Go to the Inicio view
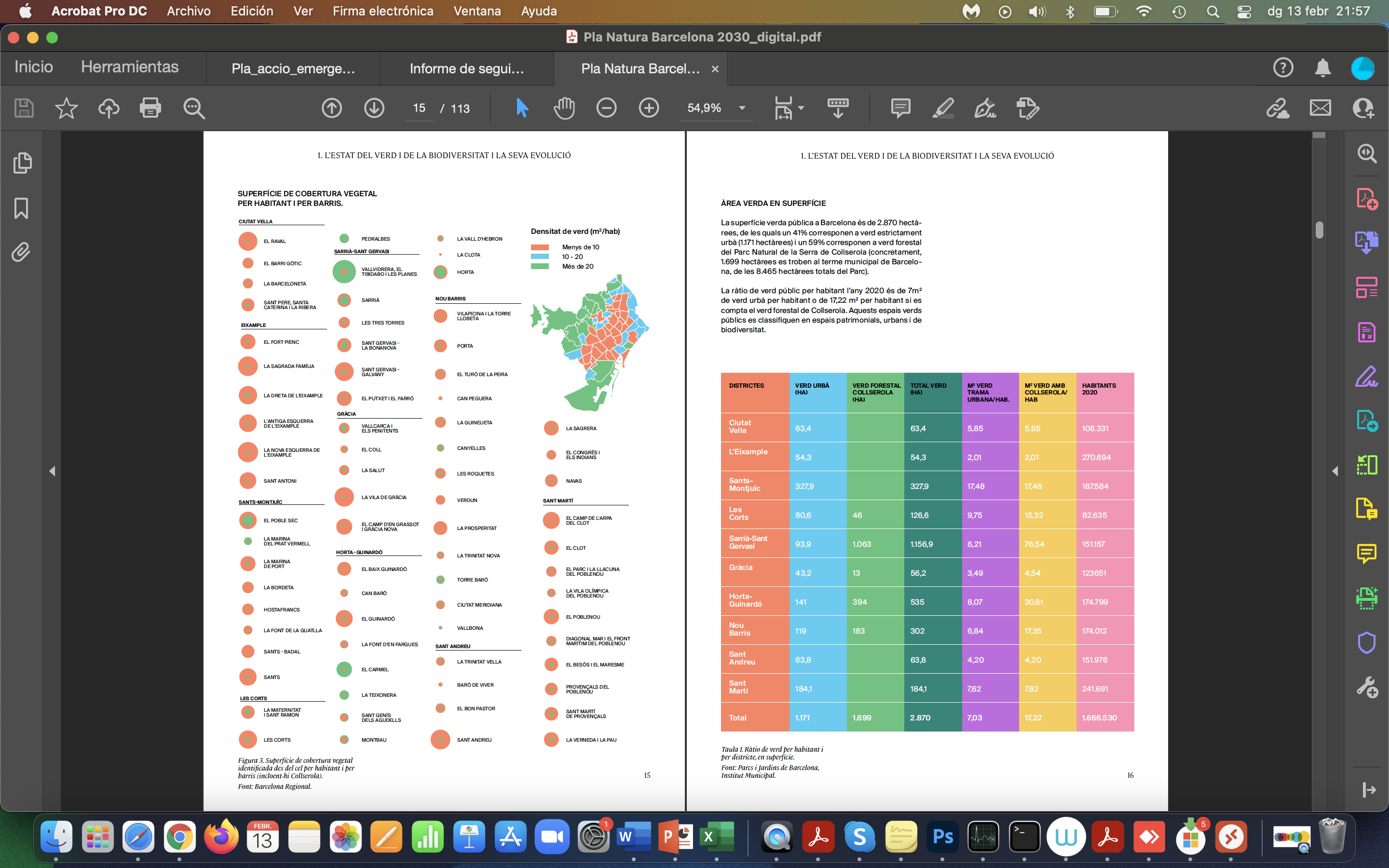This screenshot has height=868, width=1389. [33, 67]
